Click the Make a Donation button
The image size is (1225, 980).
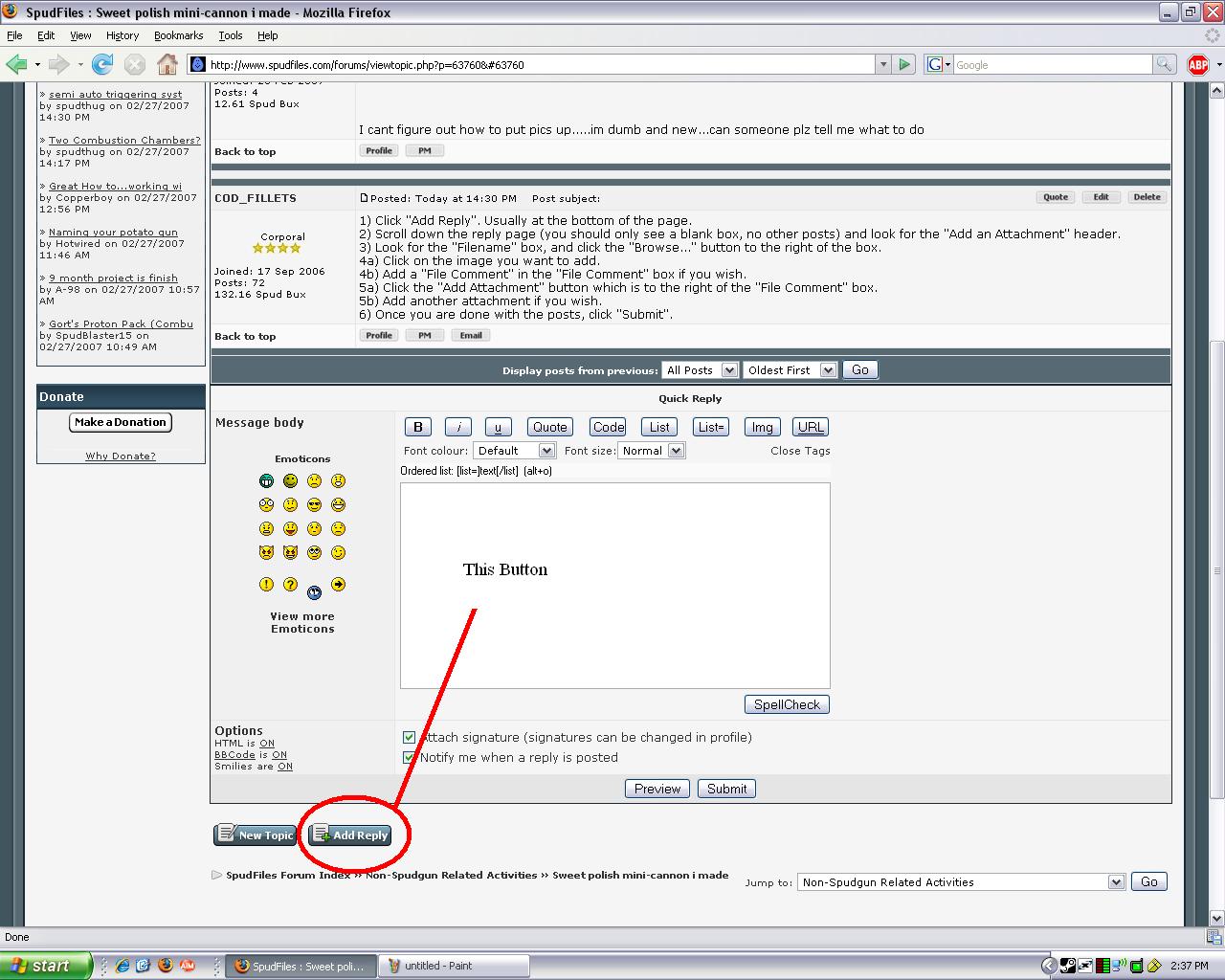tap(121, 422)
